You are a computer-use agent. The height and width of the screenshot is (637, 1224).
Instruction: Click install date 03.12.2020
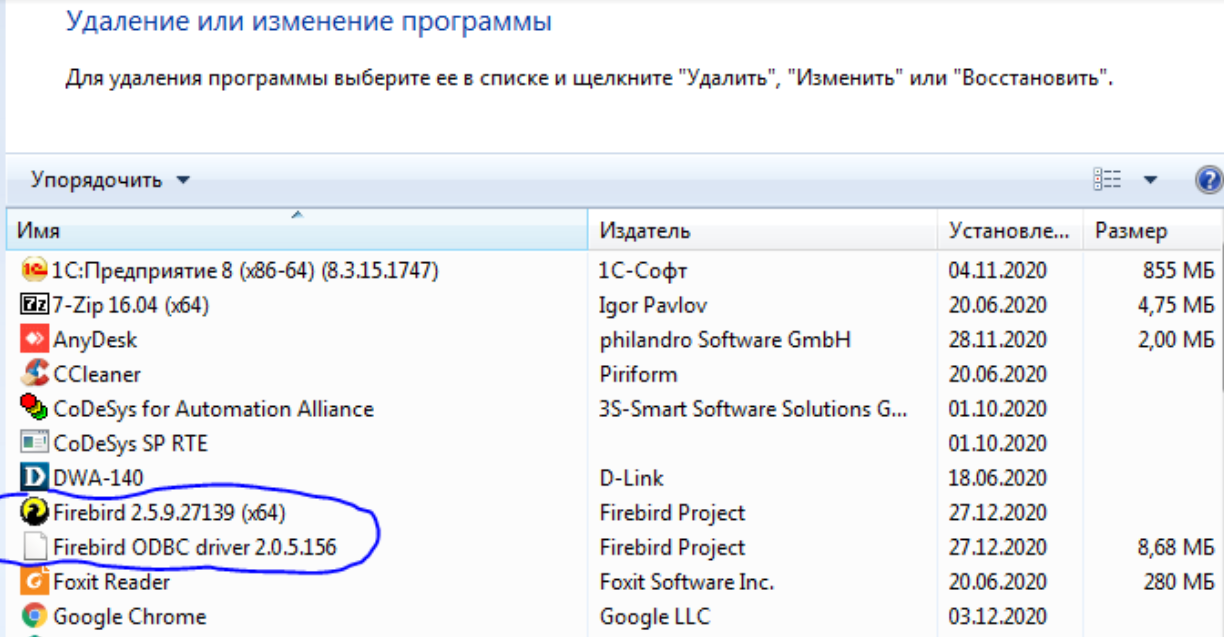coord(997,617)
